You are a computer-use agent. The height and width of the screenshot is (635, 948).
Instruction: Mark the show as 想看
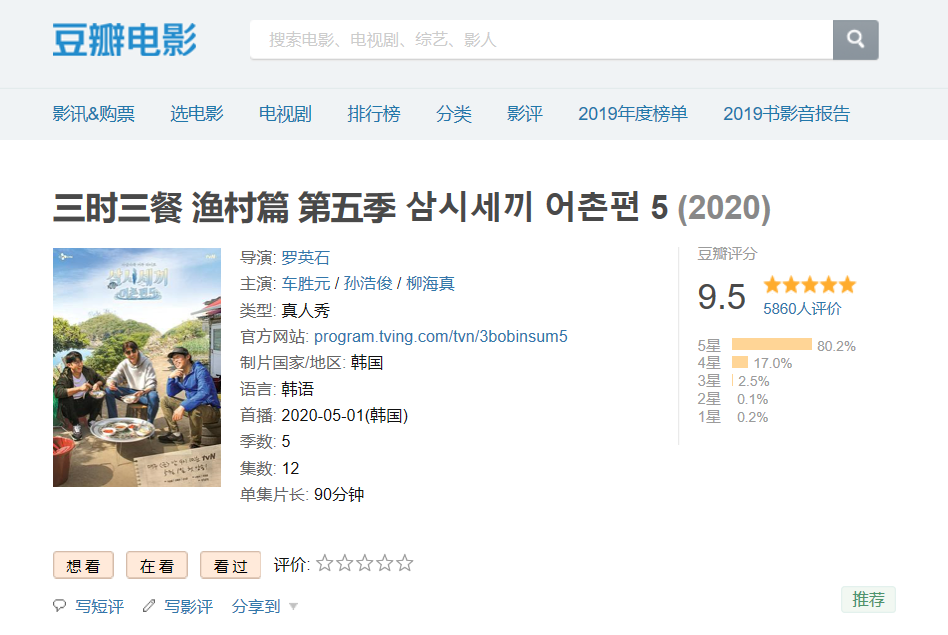click(x=83, y=566)
